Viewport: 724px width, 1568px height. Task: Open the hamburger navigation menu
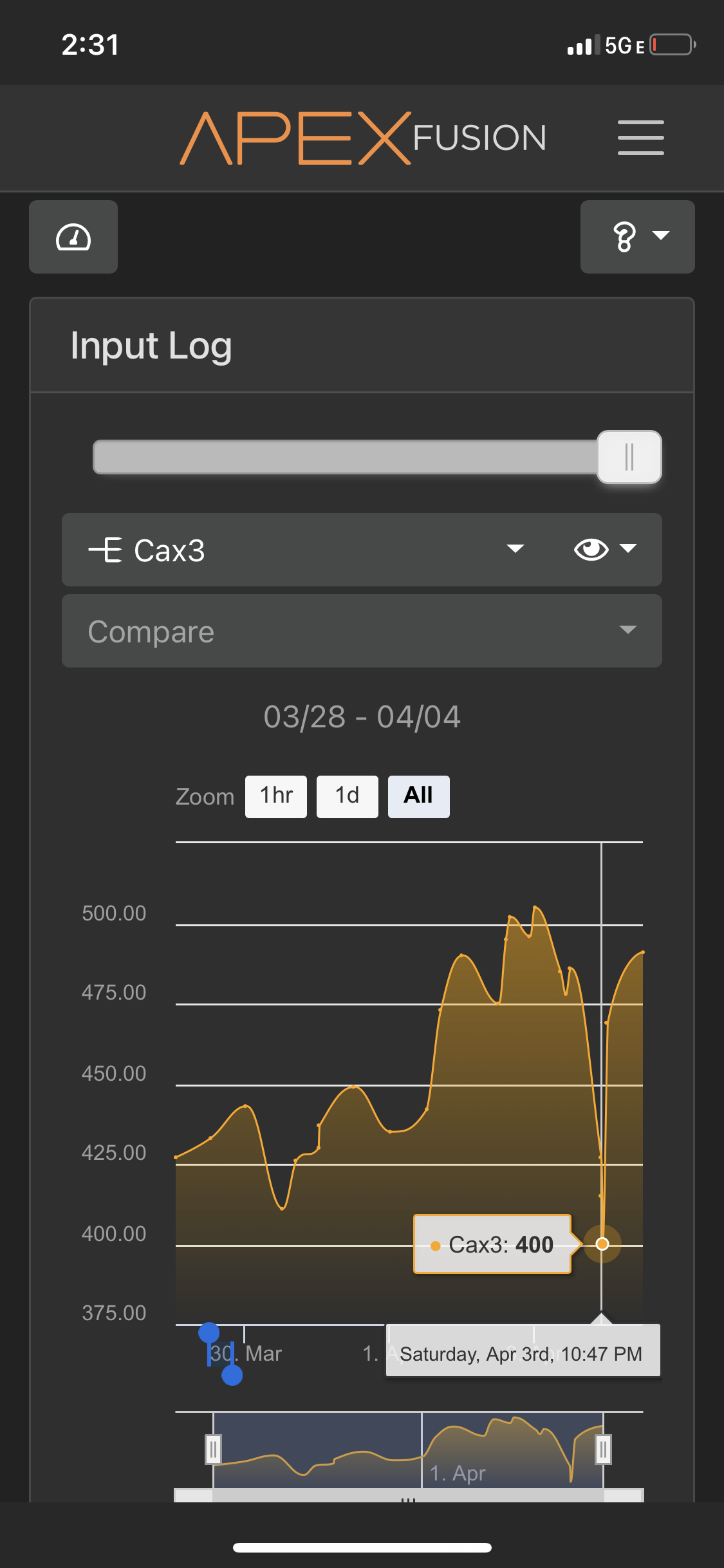[640, 137]
